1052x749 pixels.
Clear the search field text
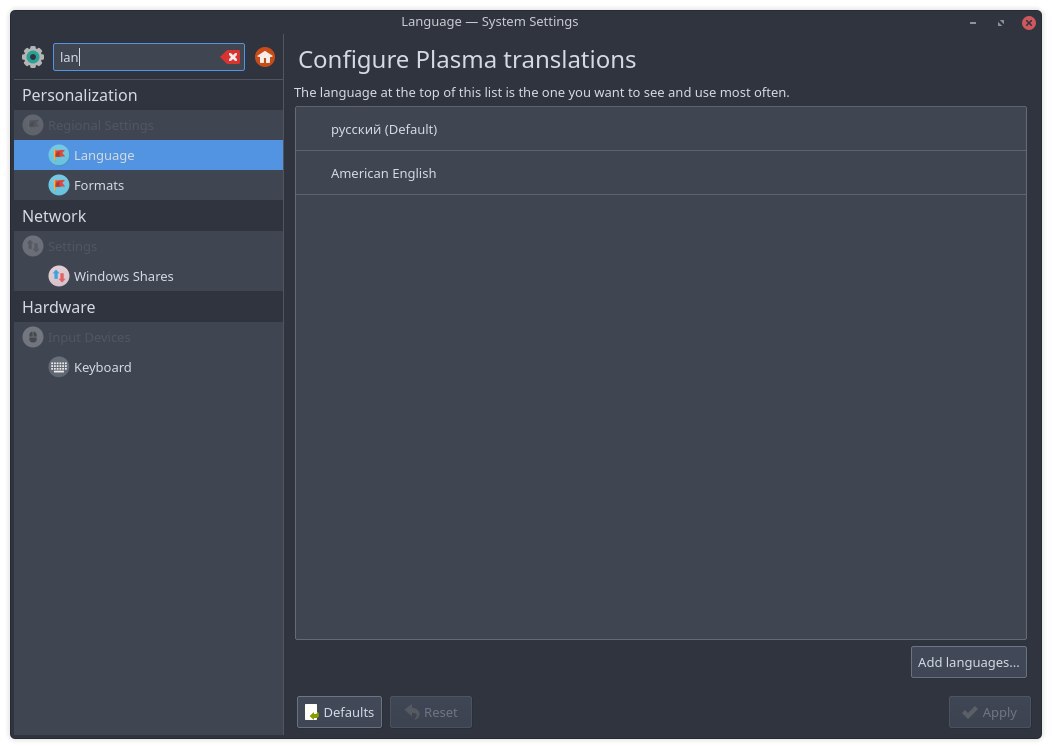coord(231,57)
